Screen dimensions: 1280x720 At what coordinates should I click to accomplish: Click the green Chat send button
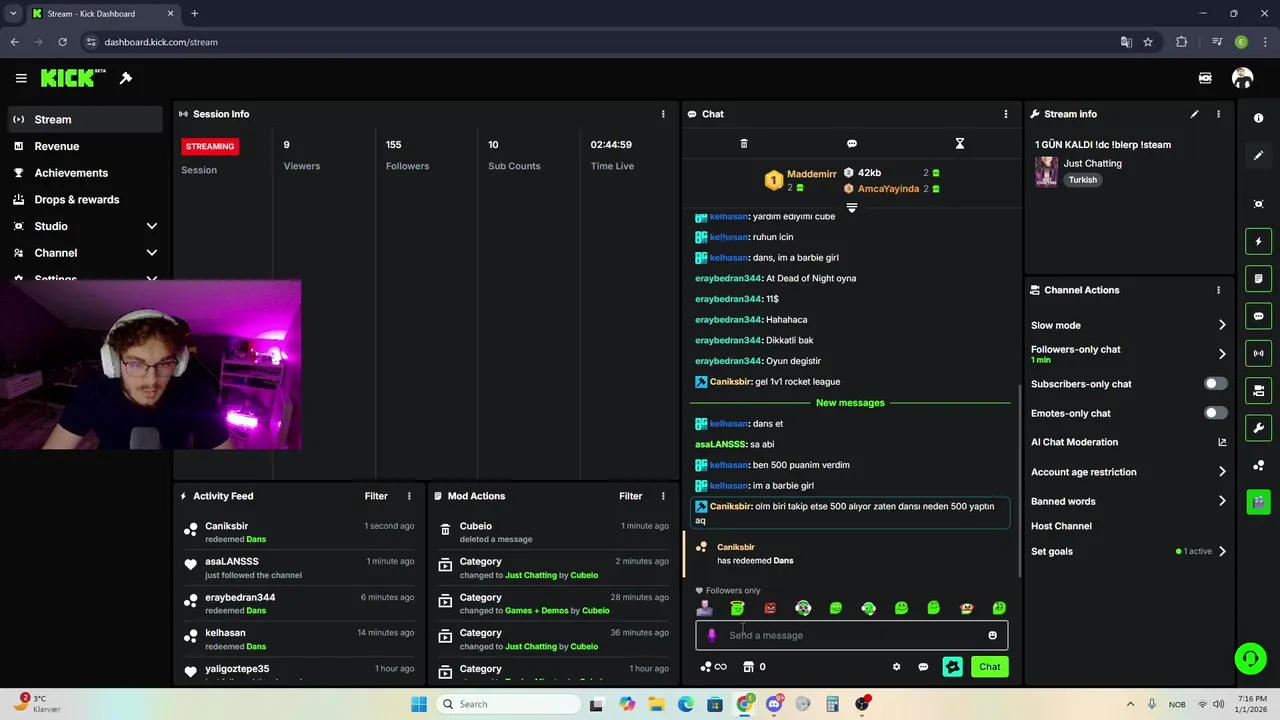click(989, 667)
